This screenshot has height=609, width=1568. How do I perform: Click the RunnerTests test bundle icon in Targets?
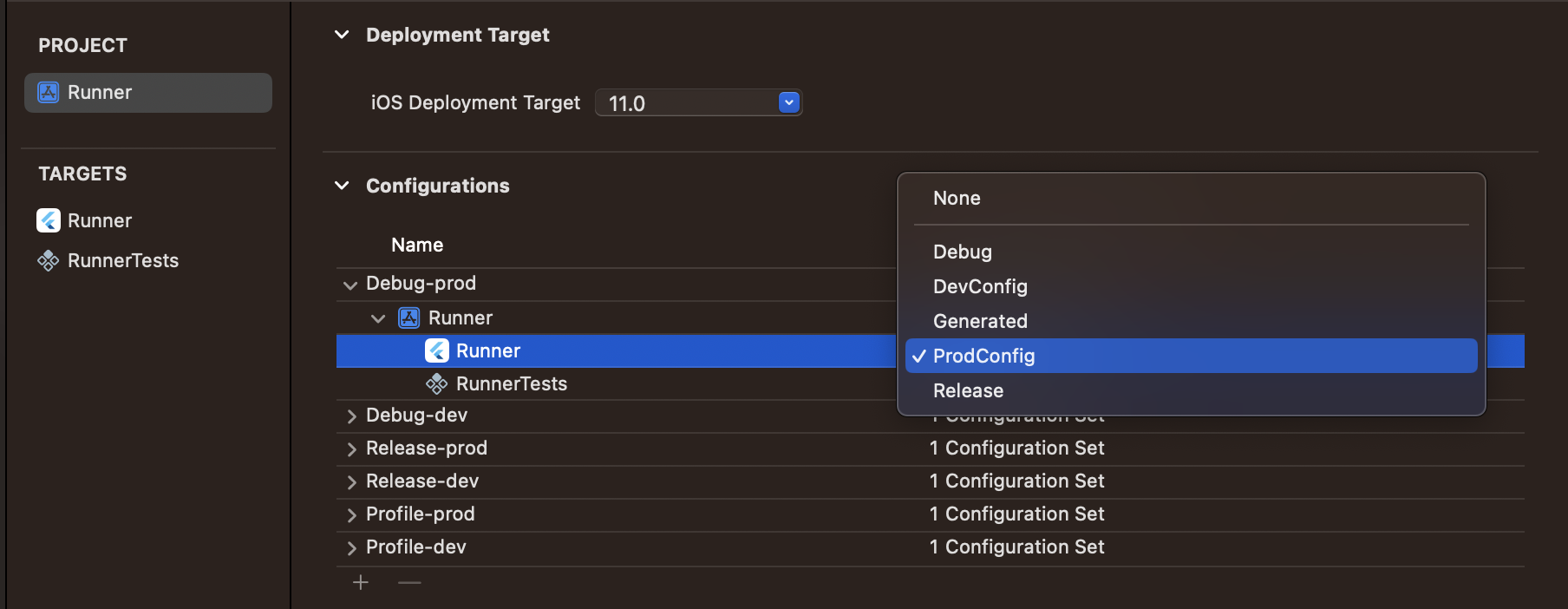(49, 260)
